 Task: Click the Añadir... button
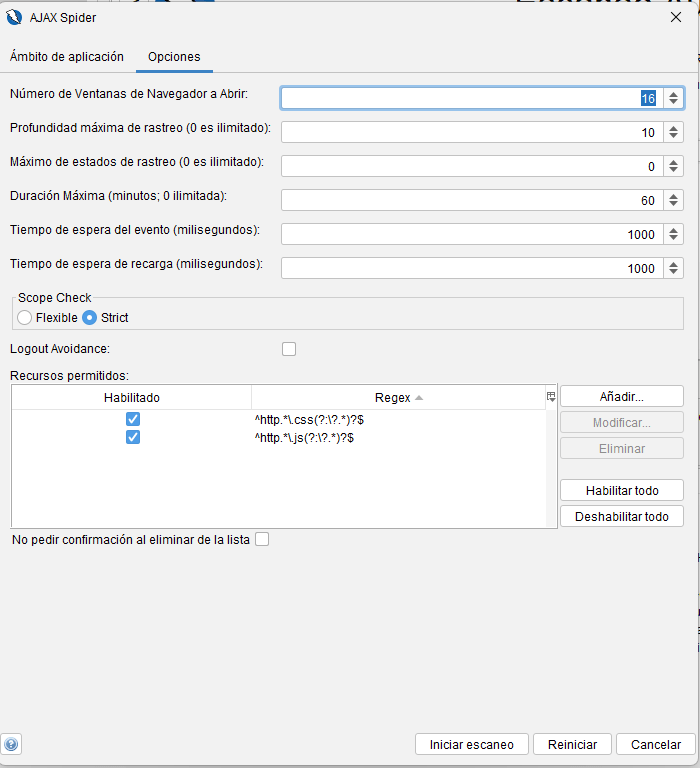point(621,397)
